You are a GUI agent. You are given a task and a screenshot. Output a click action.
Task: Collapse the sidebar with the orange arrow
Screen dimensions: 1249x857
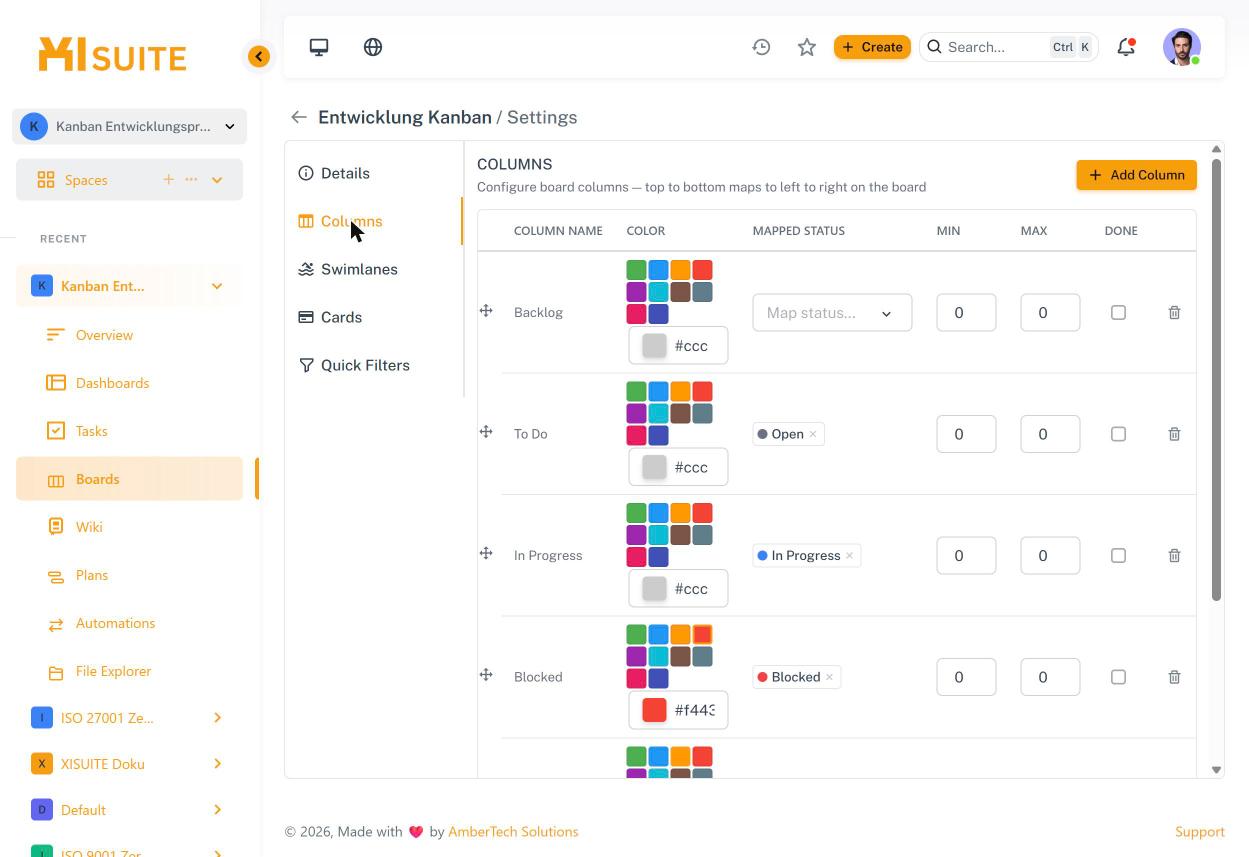click(259, 57)
